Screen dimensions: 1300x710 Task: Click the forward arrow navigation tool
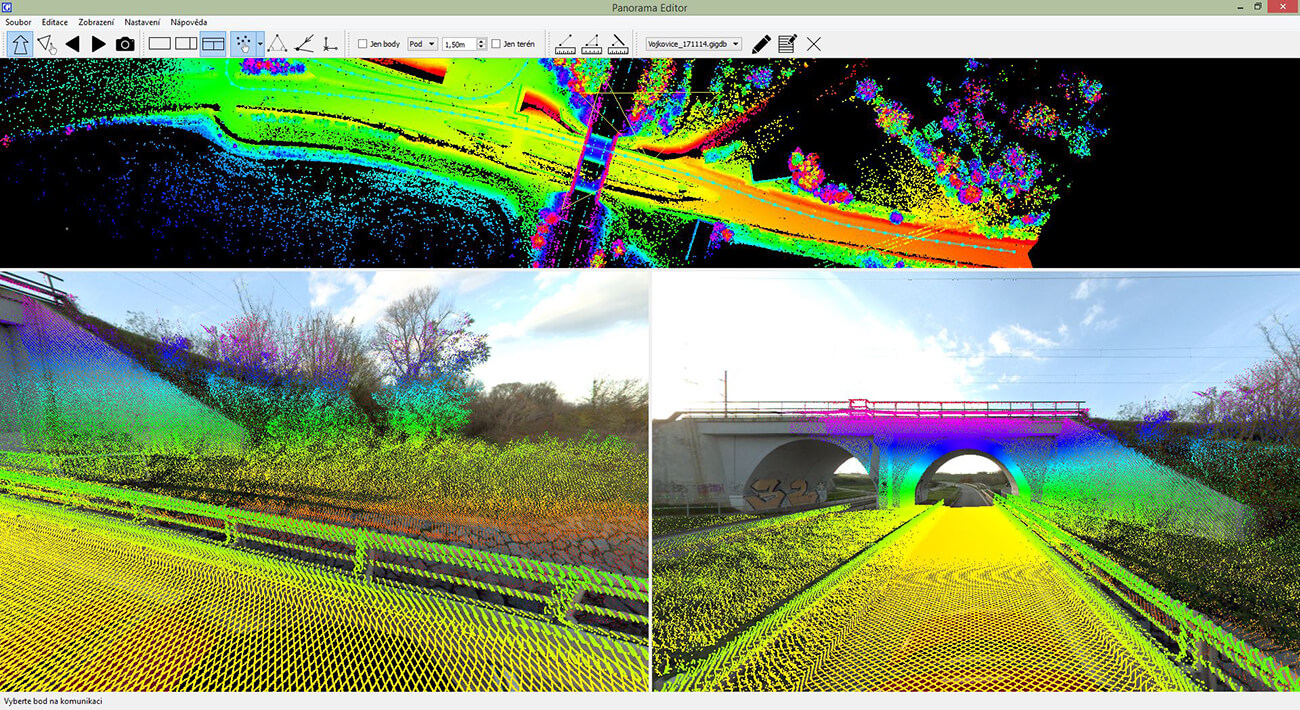click(20, 44)
